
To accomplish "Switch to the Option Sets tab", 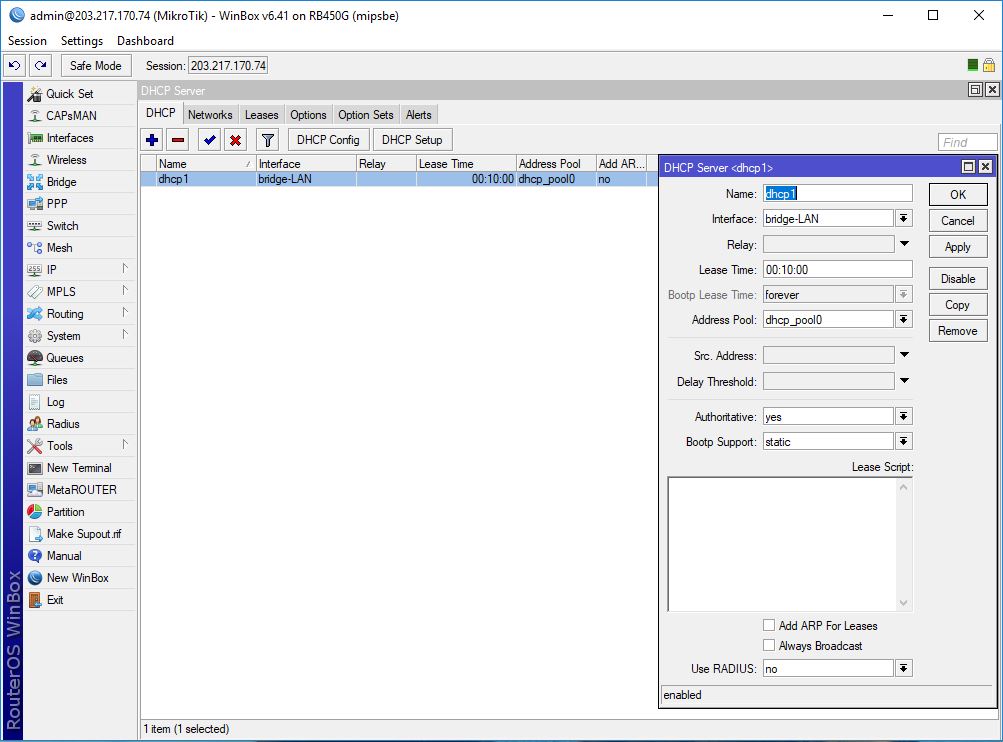I will tap(366, 115).
